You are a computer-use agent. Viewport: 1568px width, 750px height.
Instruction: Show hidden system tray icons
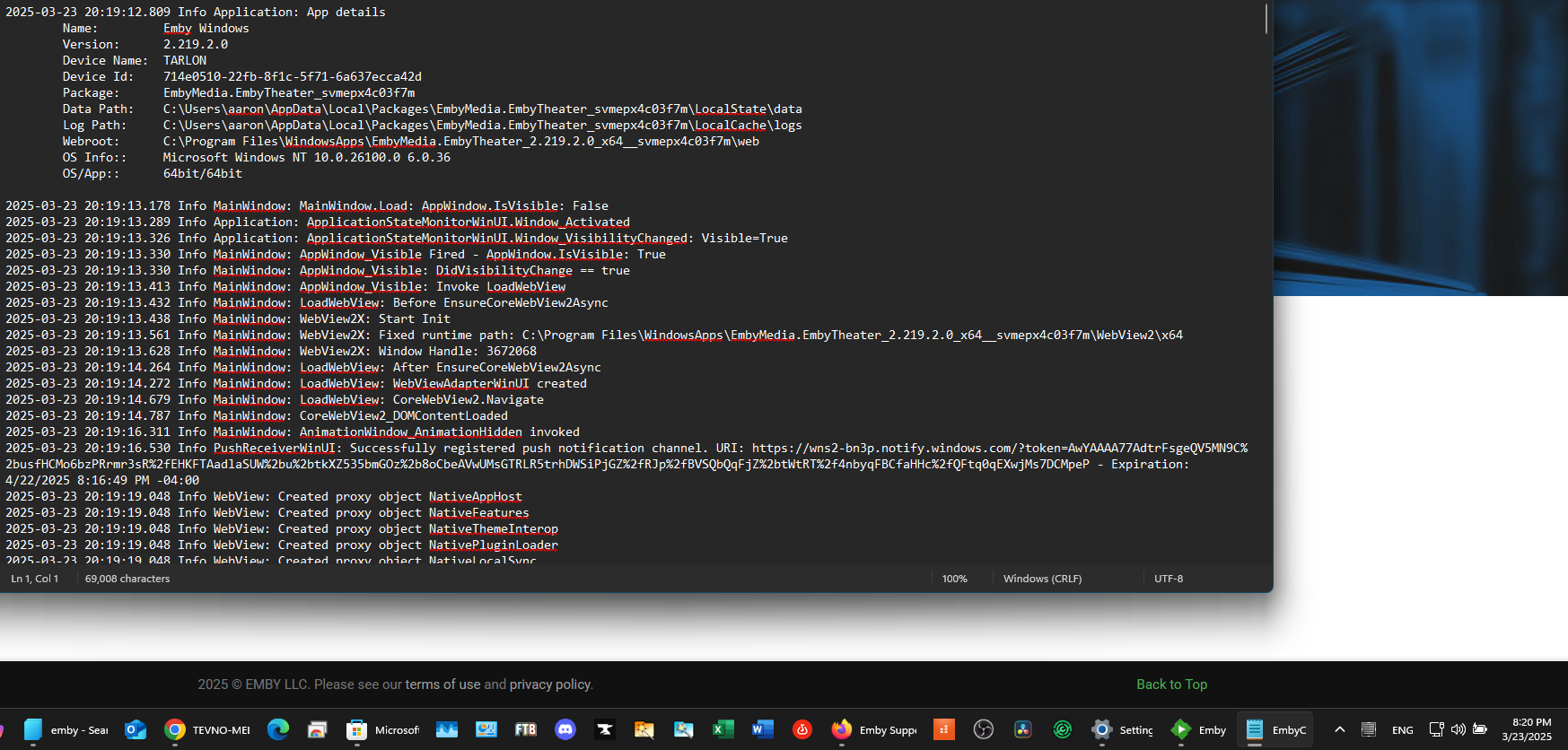click(x=1340, y=730)
